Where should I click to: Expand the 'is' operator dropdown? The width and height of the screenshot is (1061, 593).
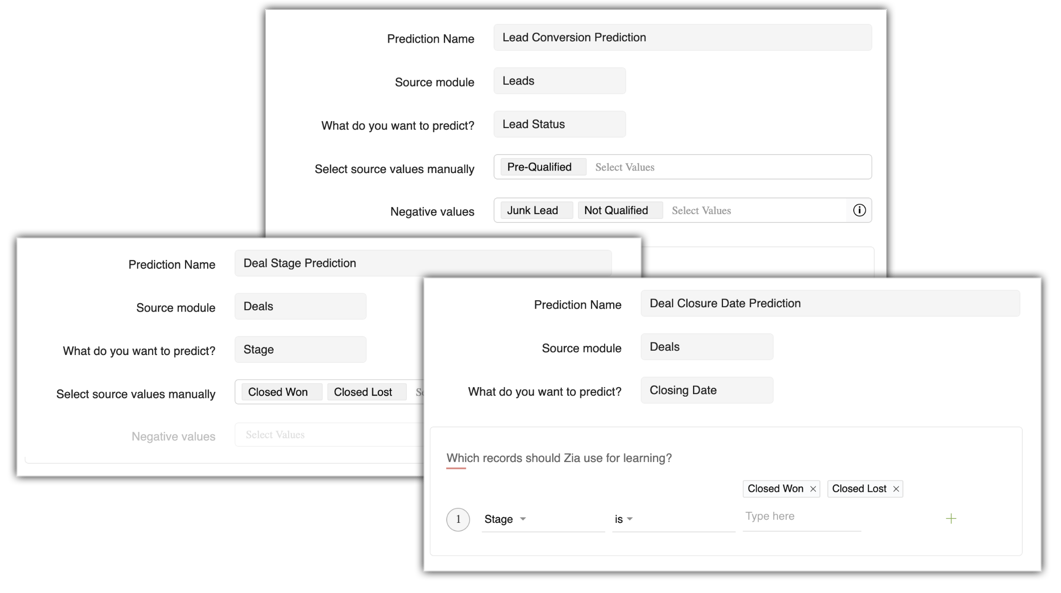tap(624, 520)
